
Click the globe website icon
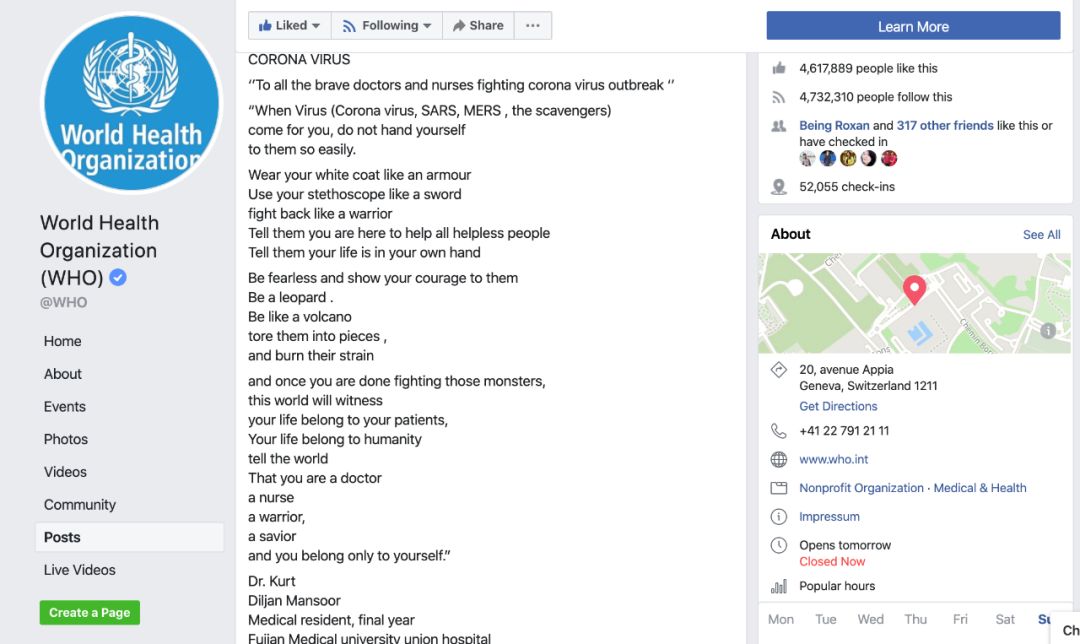click(x=779, y=460)
